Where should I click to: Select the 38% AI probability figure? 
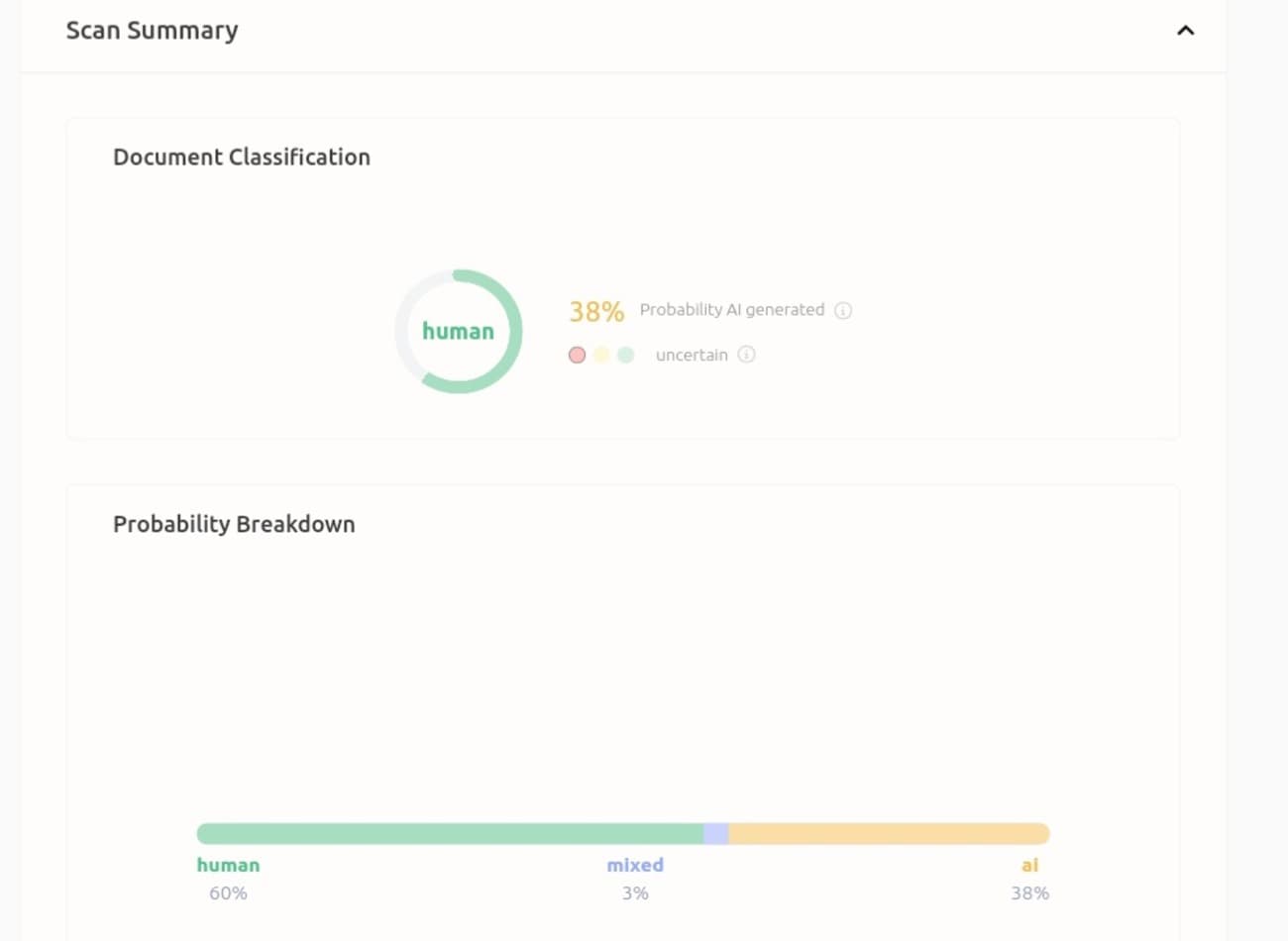596,312
